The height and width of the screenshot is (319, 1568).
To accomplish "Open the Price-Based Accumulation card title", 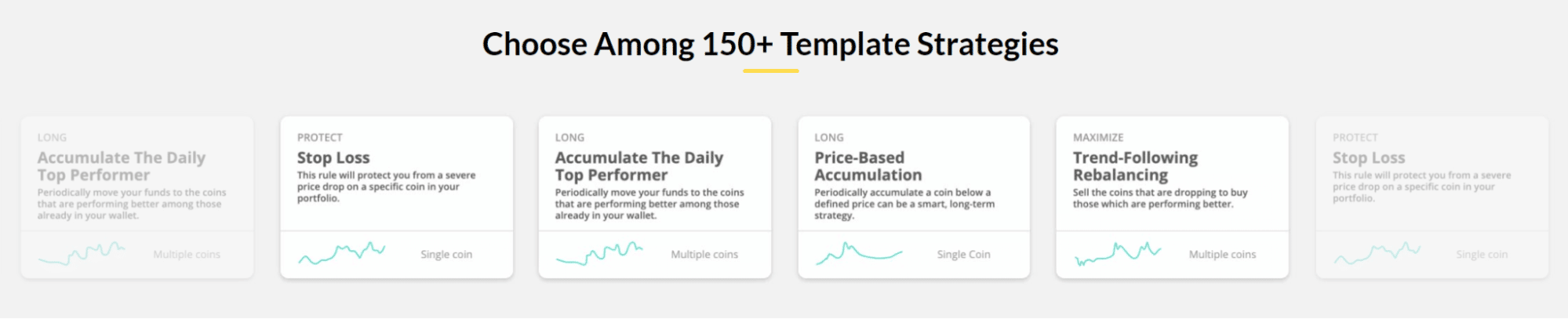I will click(868, 166).
